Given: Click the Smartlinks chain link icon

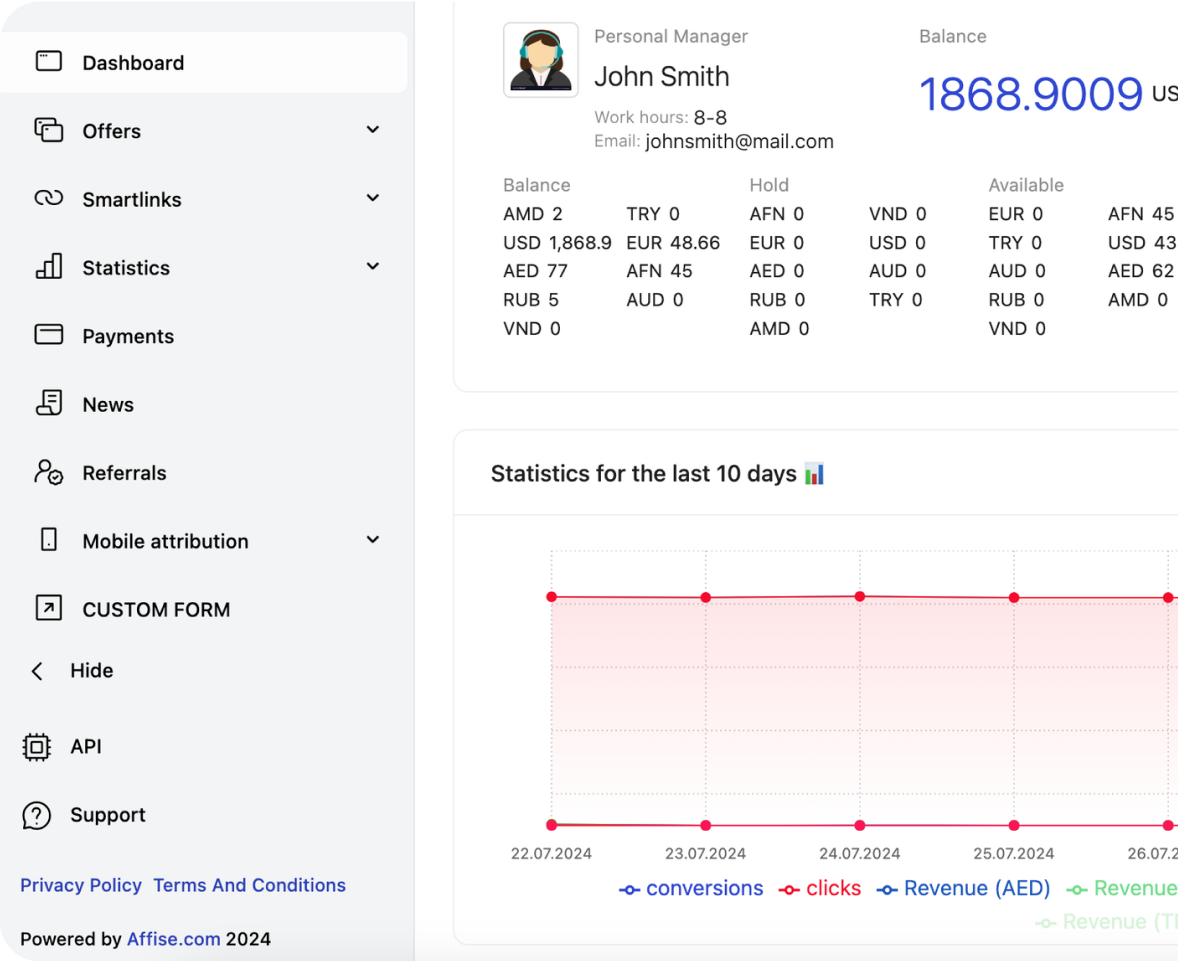Looking at the screenshot, I should click(x=49, y=199).
